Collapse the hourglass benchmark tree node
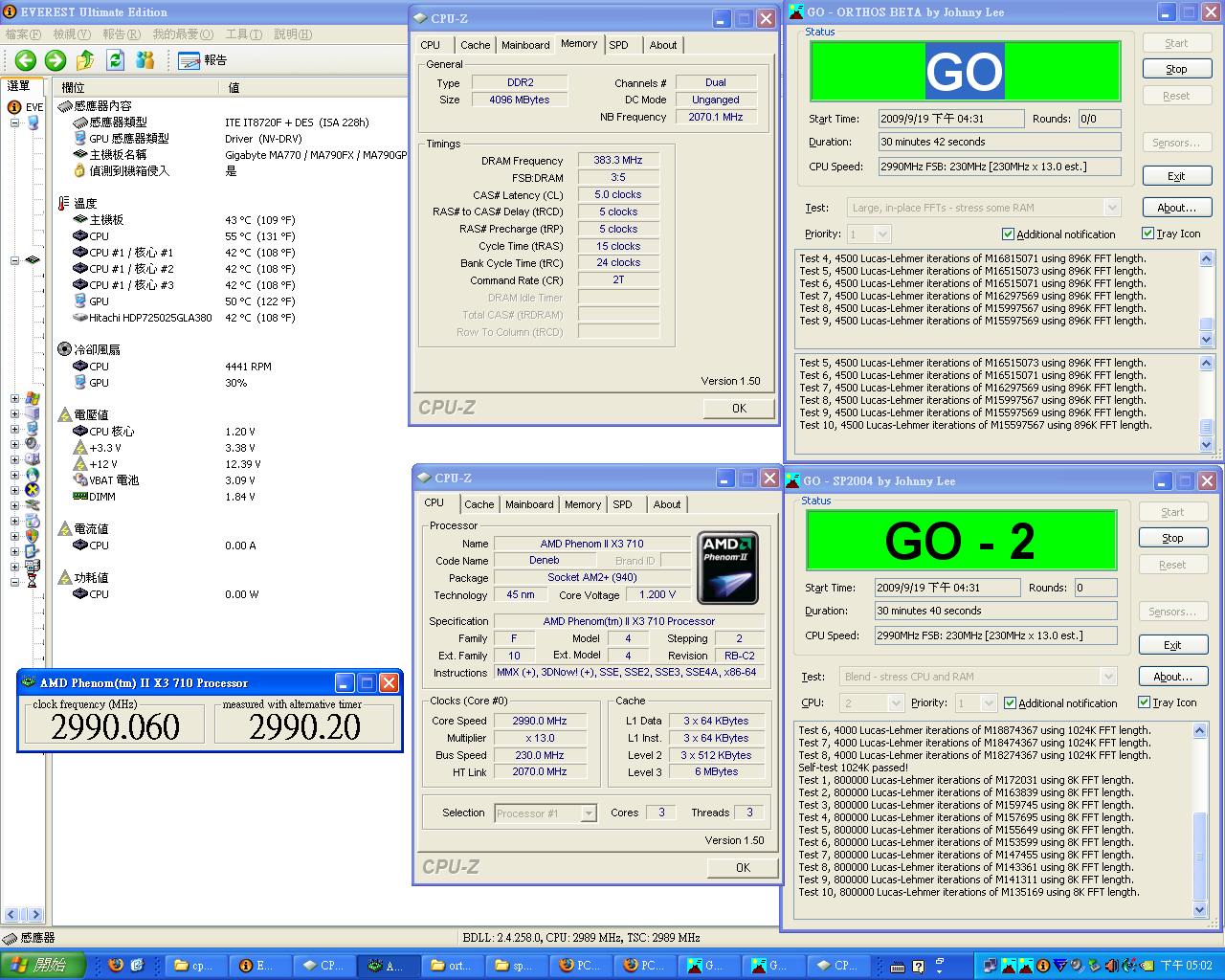This screenshot has height=980, width=1225. pyautogui.click(x=14, y=581)
